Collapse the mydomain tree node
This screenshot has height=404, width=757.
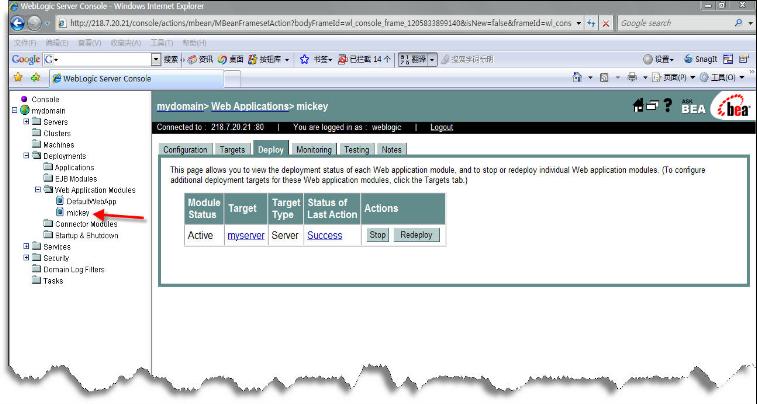pos(14,111)
